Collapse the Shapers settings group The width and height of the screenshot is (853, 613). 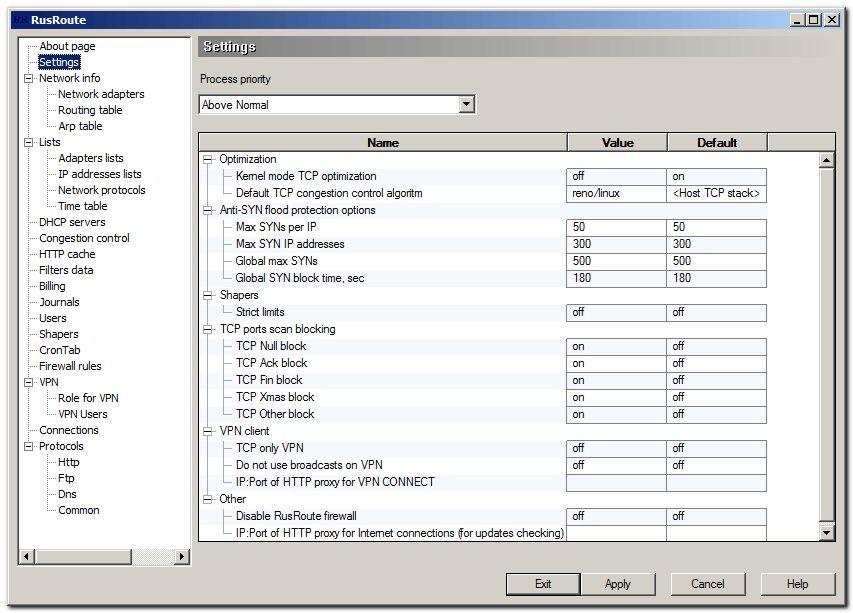[207, 295]
